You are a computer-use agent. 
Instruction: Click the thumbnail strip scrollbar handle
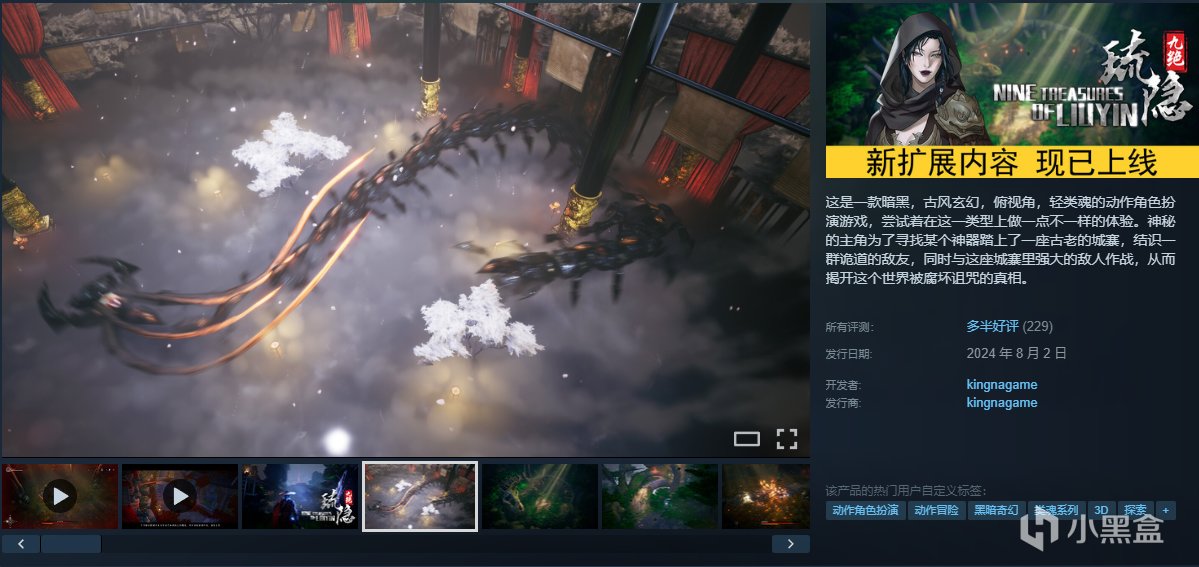click(71, 544)
